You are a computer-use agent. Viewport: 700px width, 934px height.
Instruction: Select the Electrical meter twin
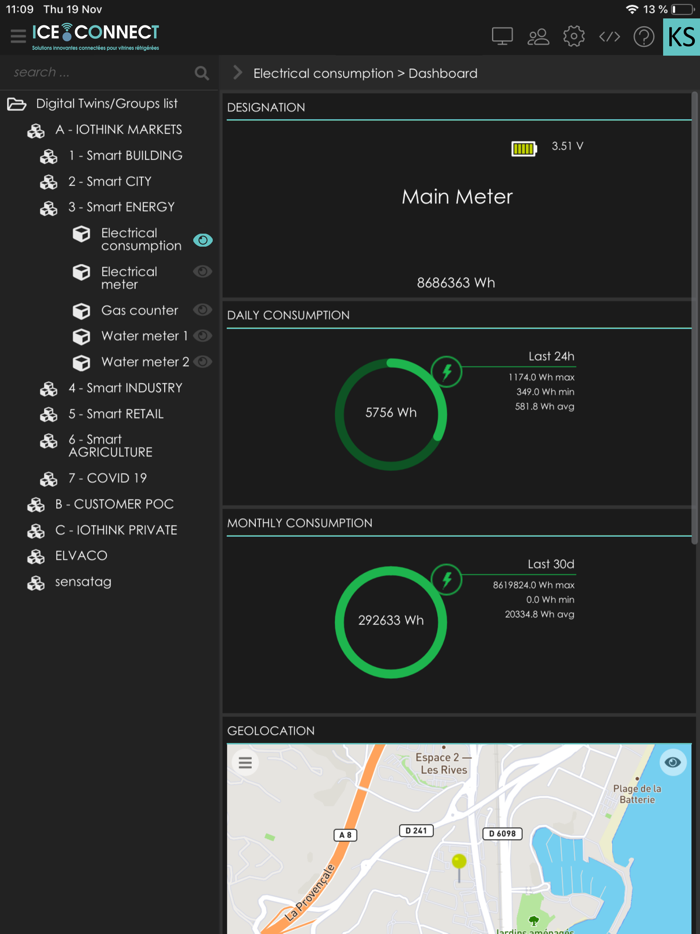(129, 278)
